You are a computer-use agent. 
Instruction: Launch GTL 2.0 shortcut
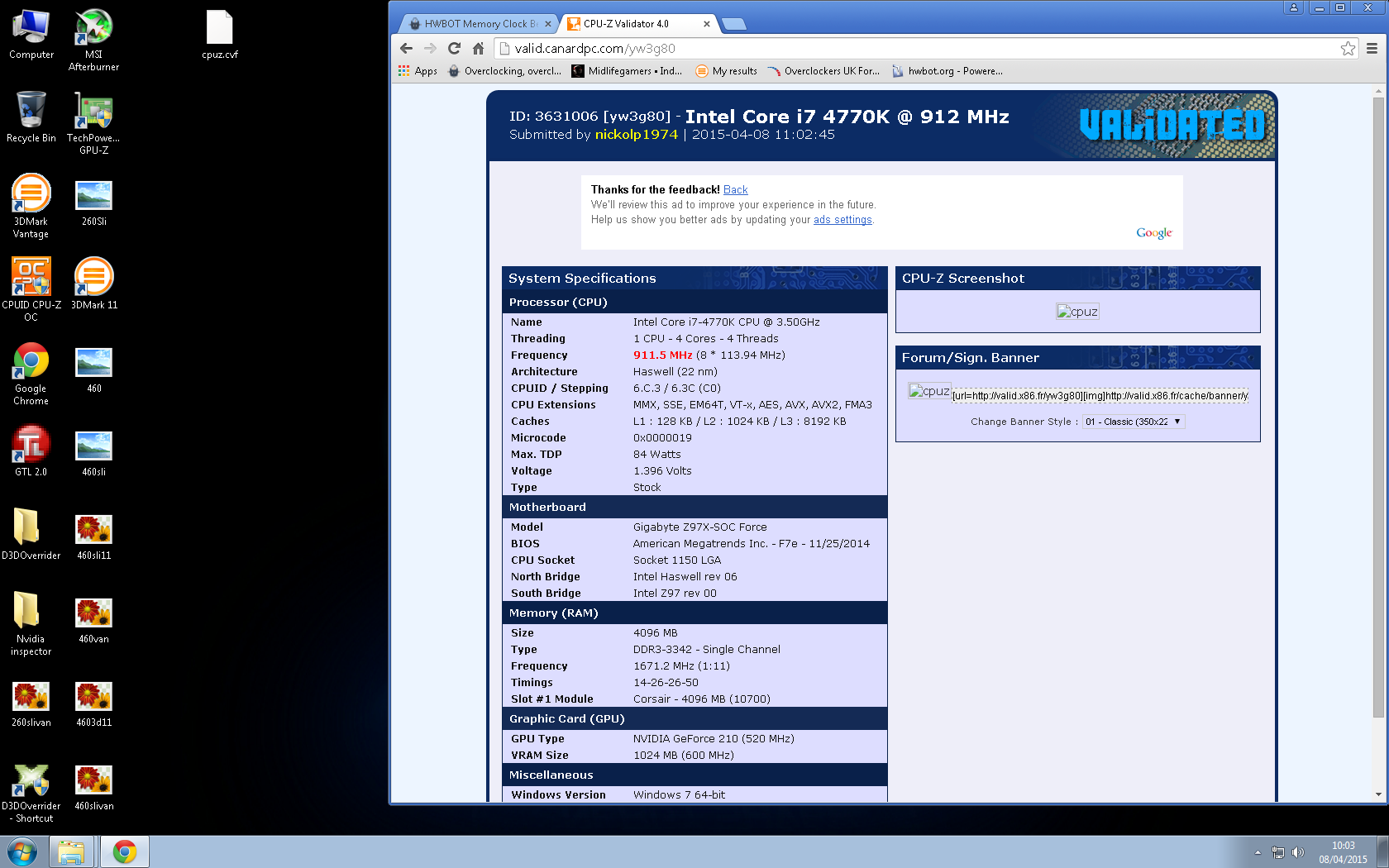pos(31,451)
